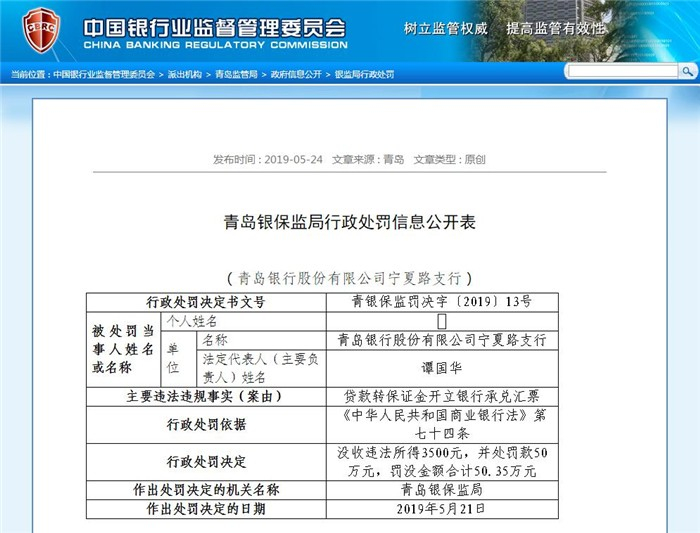The width and height of the screenshot is (700, 533).
Task: Click slogan text 树立监管权威
Action: [446, 29]
